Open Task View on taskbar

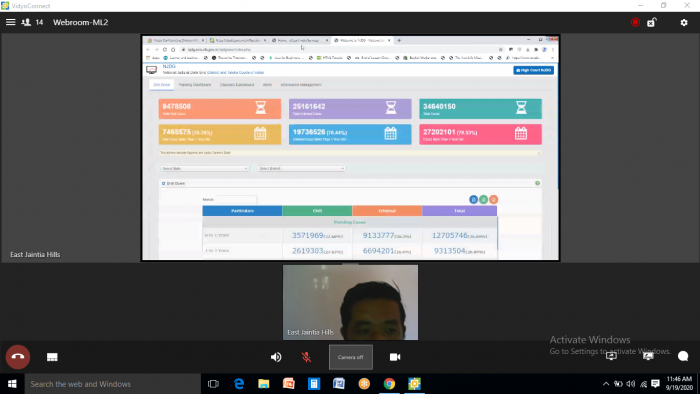pos(213,384)
